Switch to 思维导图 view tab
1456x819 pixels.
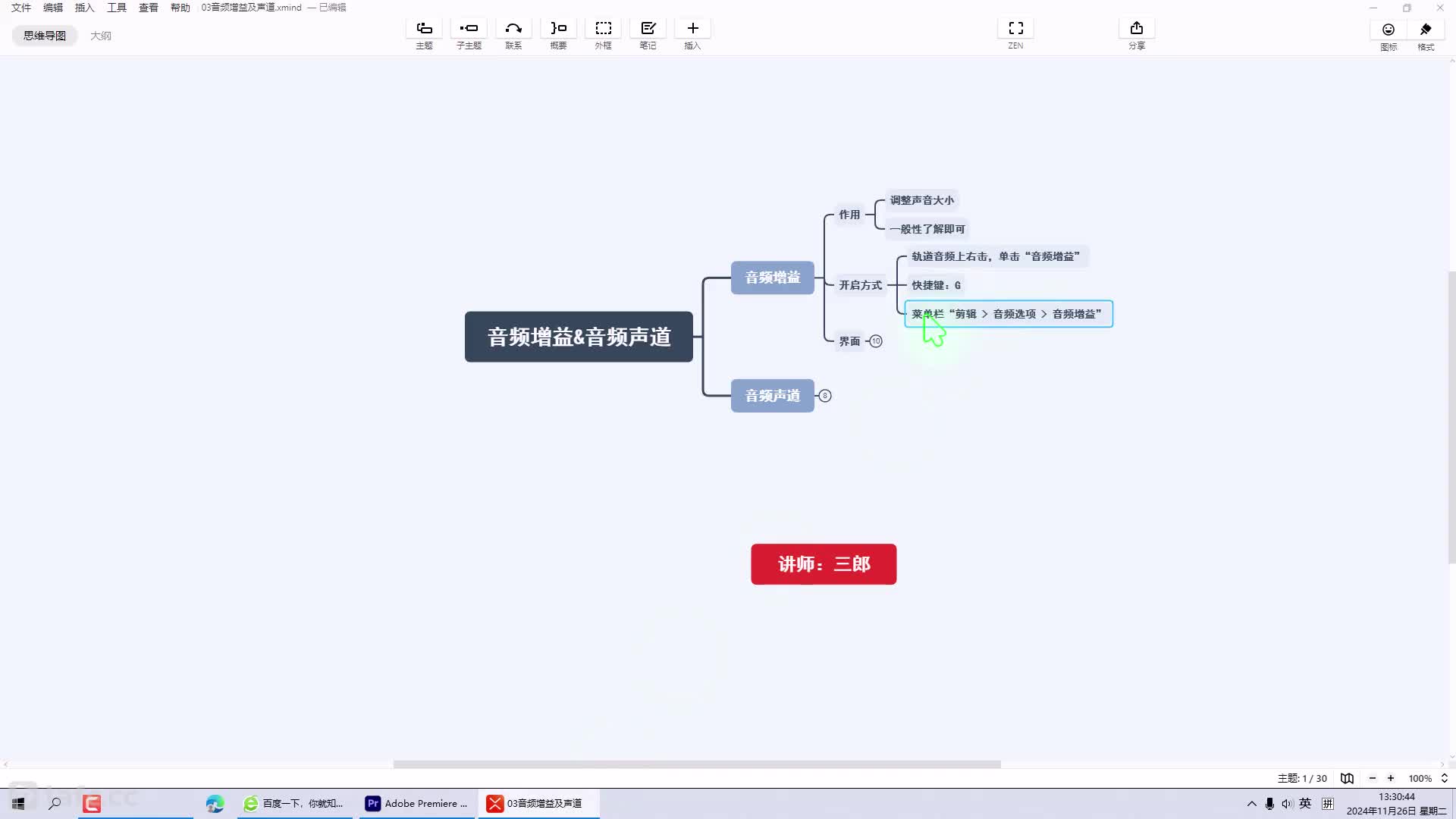[45, 36]
